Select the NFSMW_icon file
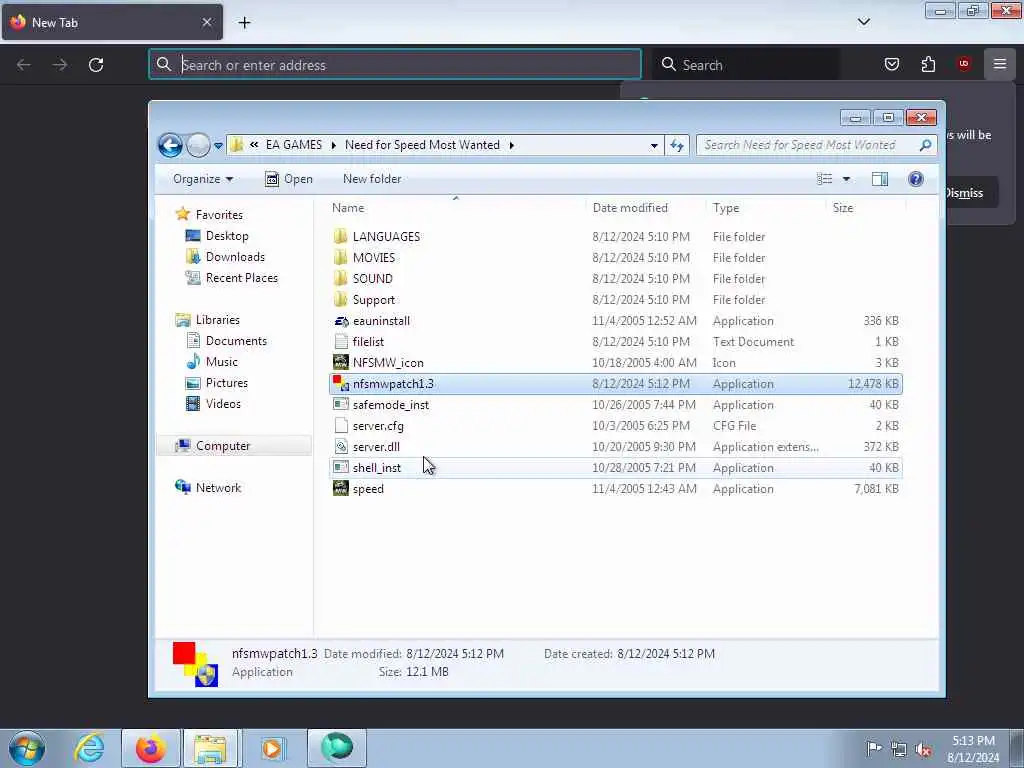This screenshot has height=768, width=1024. coord(615,362)
